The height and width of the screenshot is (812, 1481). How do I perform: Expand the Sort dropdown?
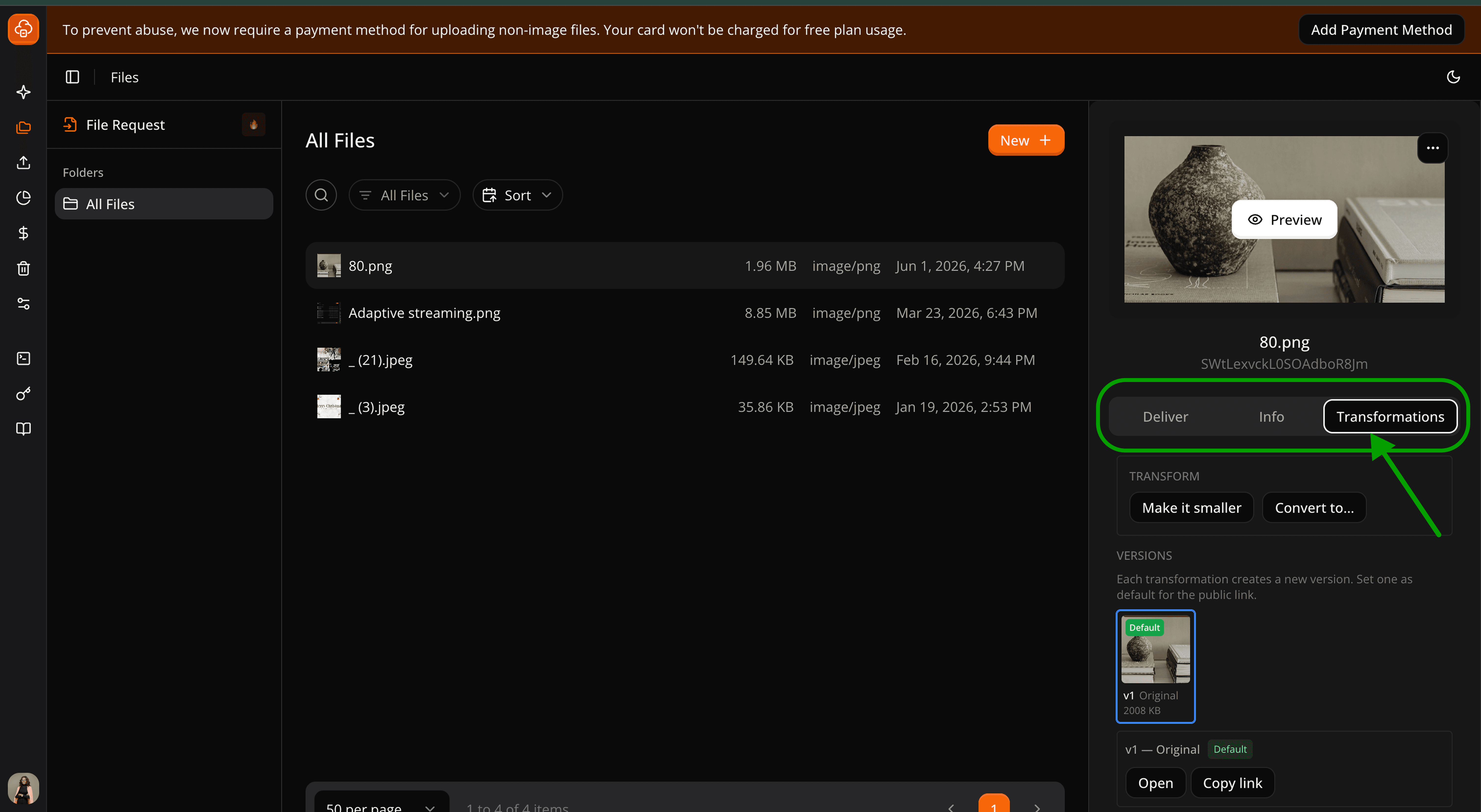point(517,195)
